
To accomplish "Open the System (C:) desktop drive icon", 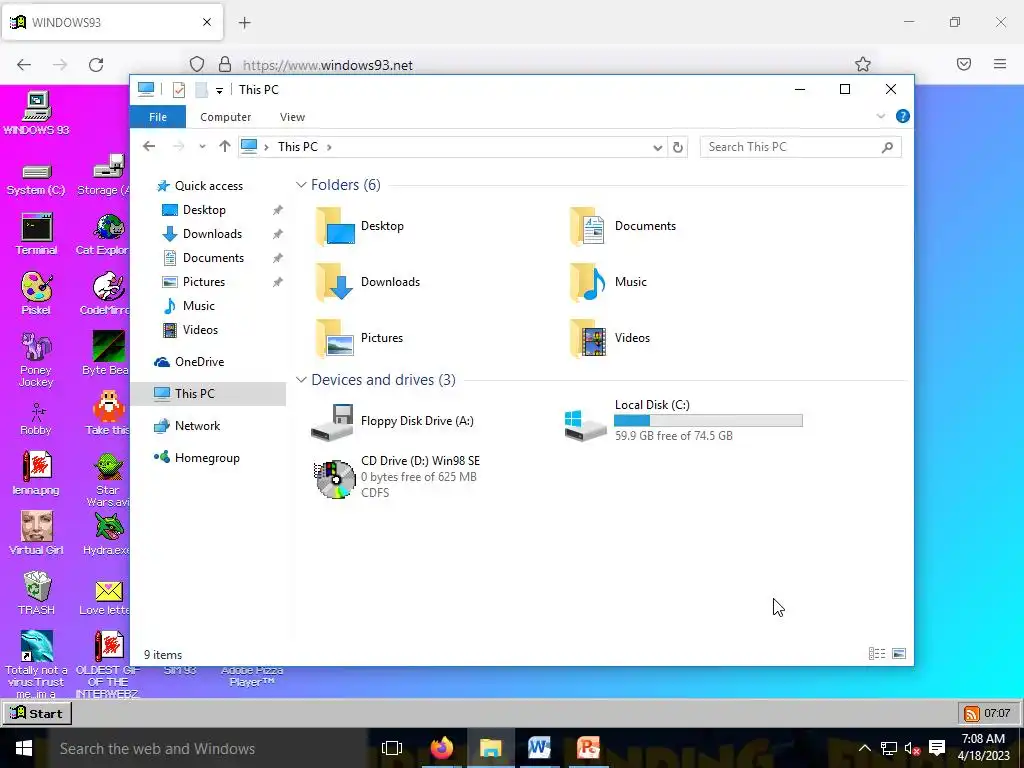I will (x=36, y=180).
